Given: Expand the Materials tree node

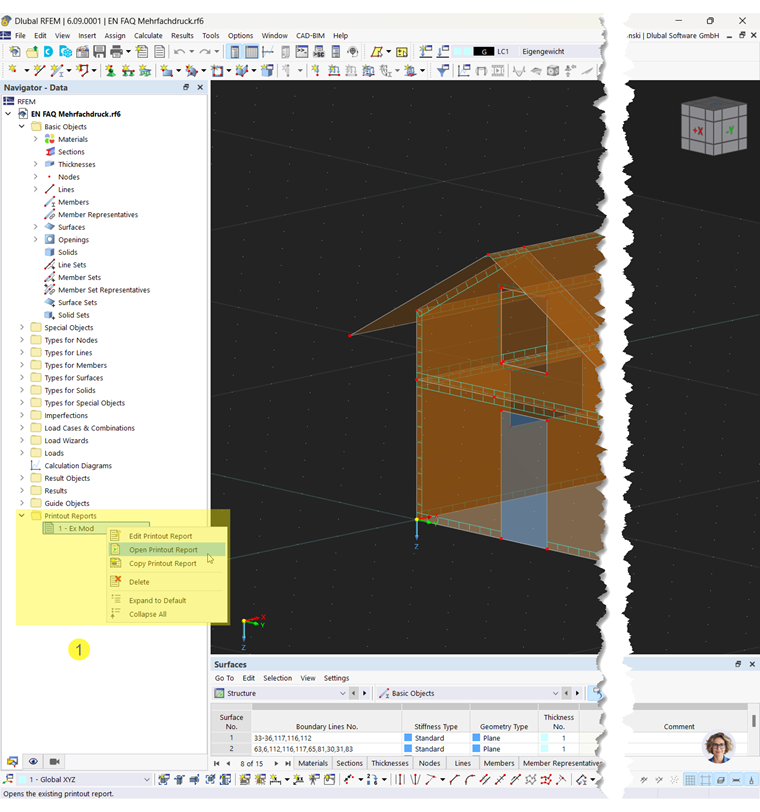Looking at the screenshot, I should tap(35, 139).
